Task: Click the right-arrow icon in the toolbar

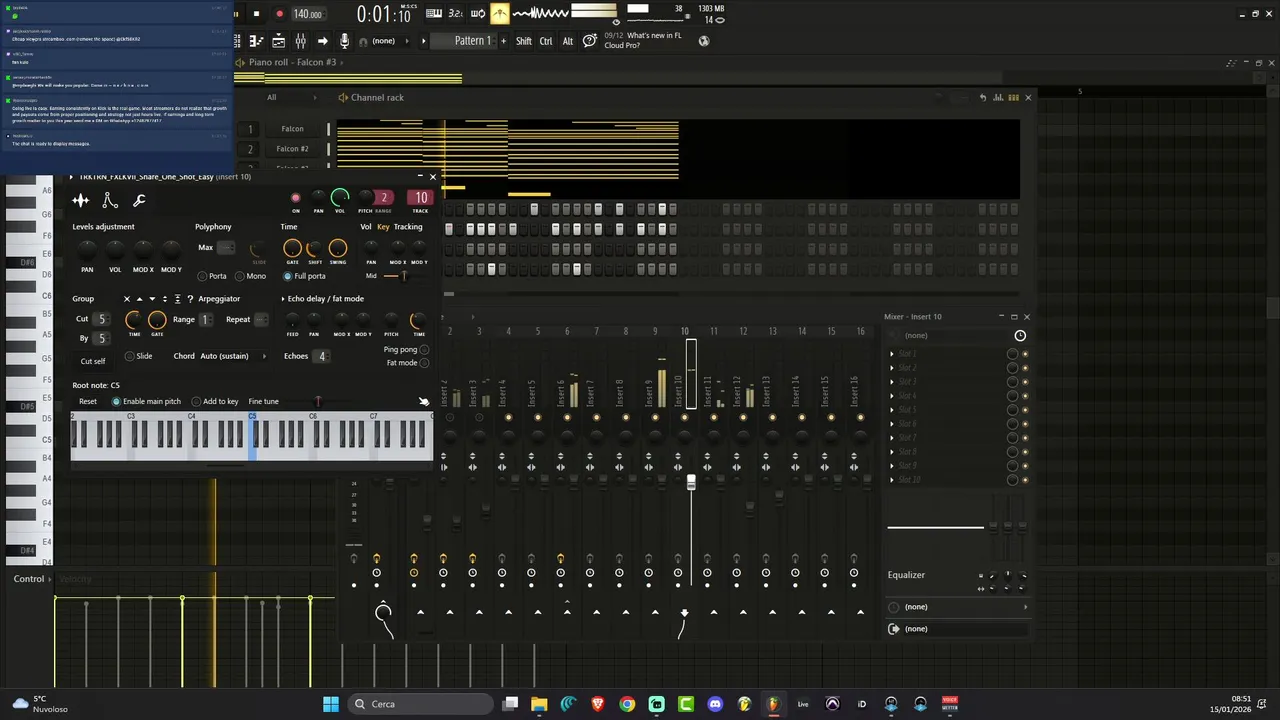Action: click(322, 41)
